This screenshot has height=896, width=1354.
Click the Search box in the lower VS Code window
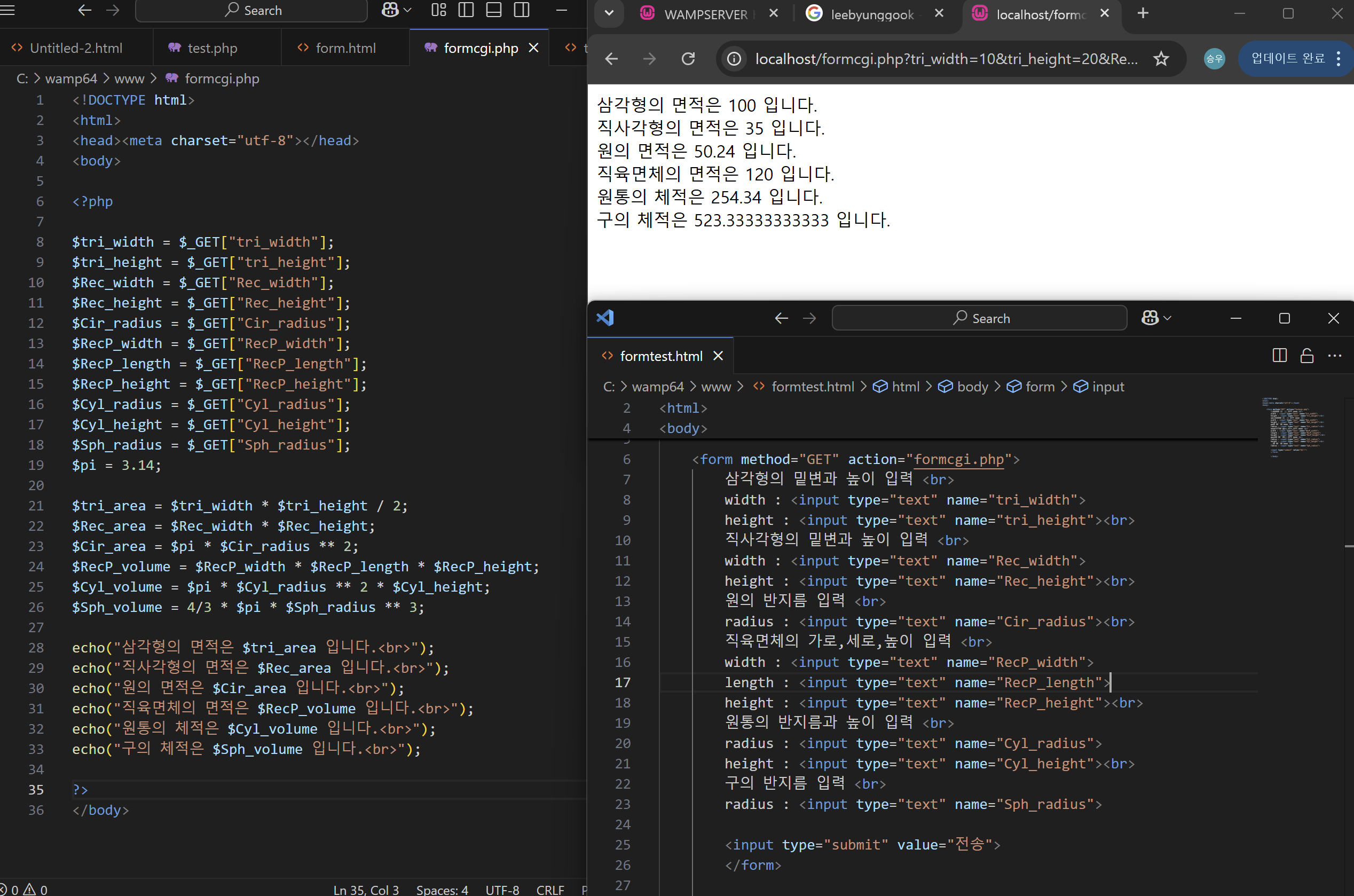click(x=979, y=318)
